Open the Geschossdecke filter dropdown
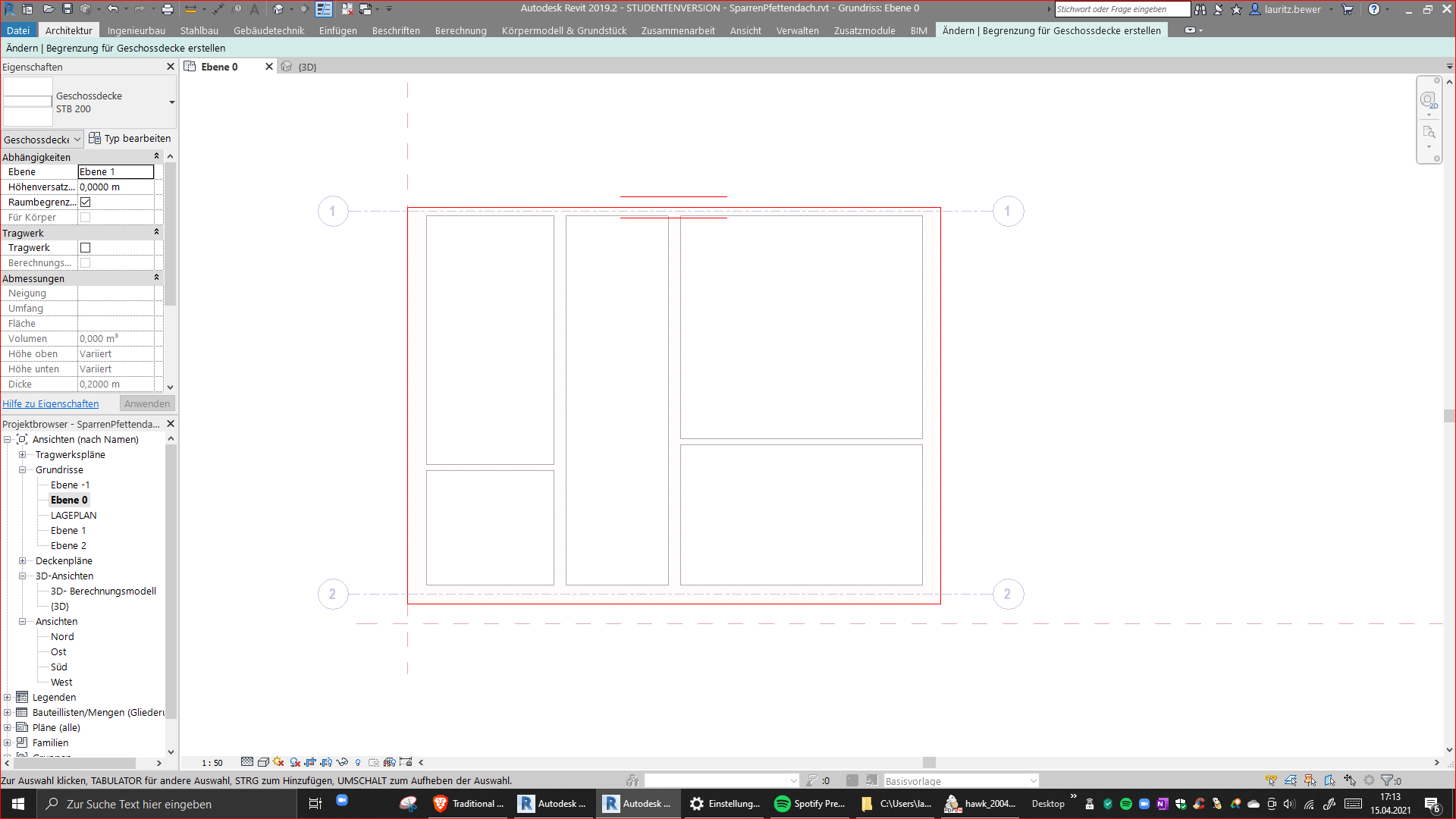Image resolution: width=1456 pixels, height=819 pixels. tap(42, 140)
